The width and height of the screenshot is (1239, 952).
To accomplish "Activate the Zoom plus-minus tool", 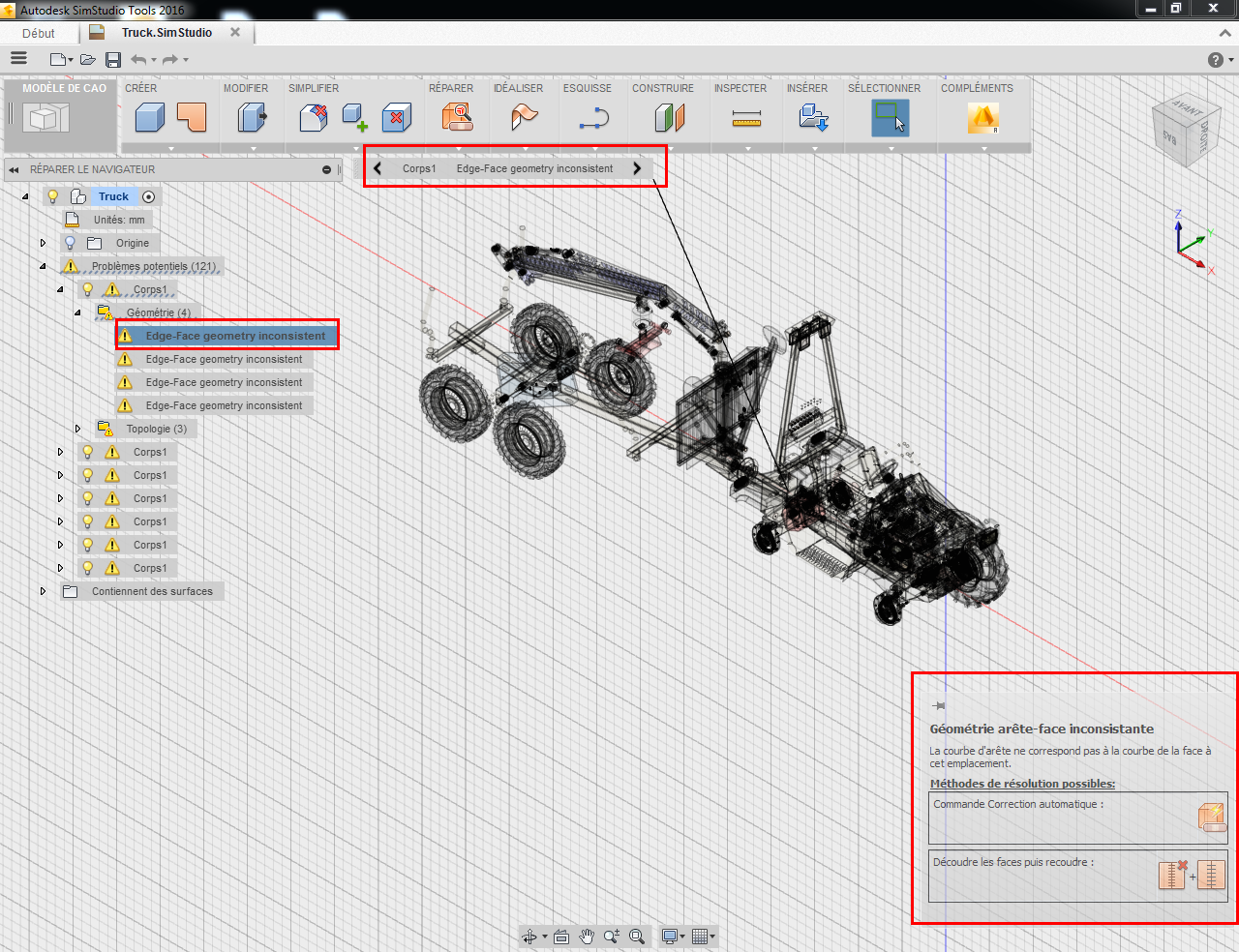I will 612,937.
